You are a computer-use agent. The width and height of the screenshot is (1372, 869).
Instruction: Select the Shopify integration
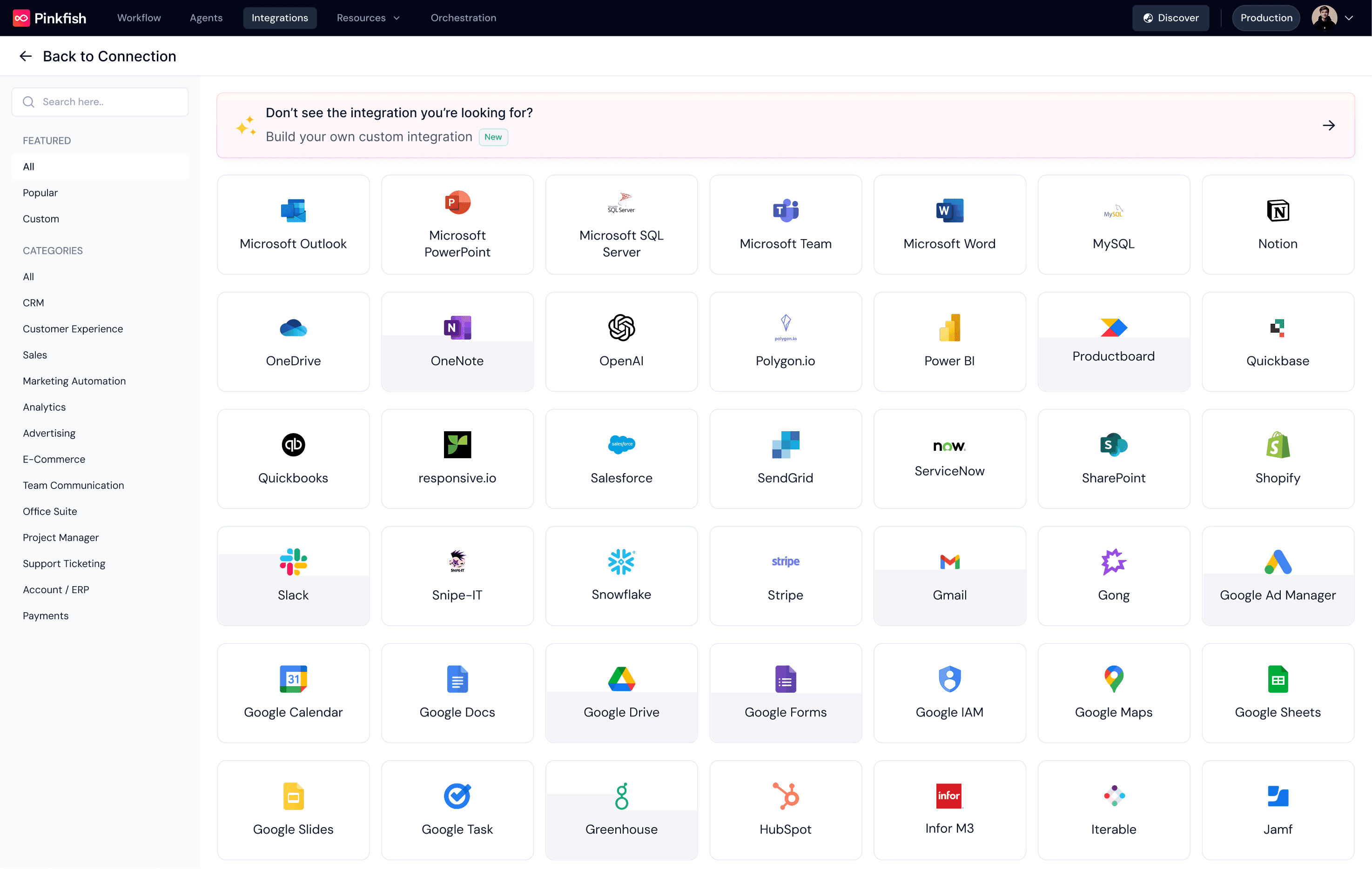point(1278,459)
